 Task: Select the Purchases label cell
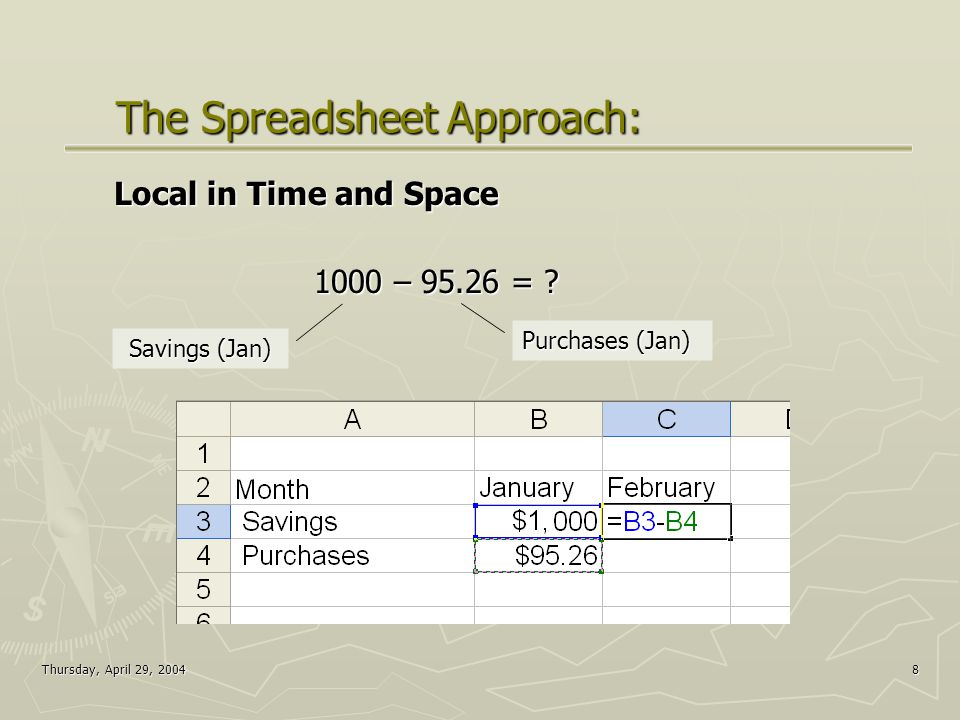pos(352,556)
